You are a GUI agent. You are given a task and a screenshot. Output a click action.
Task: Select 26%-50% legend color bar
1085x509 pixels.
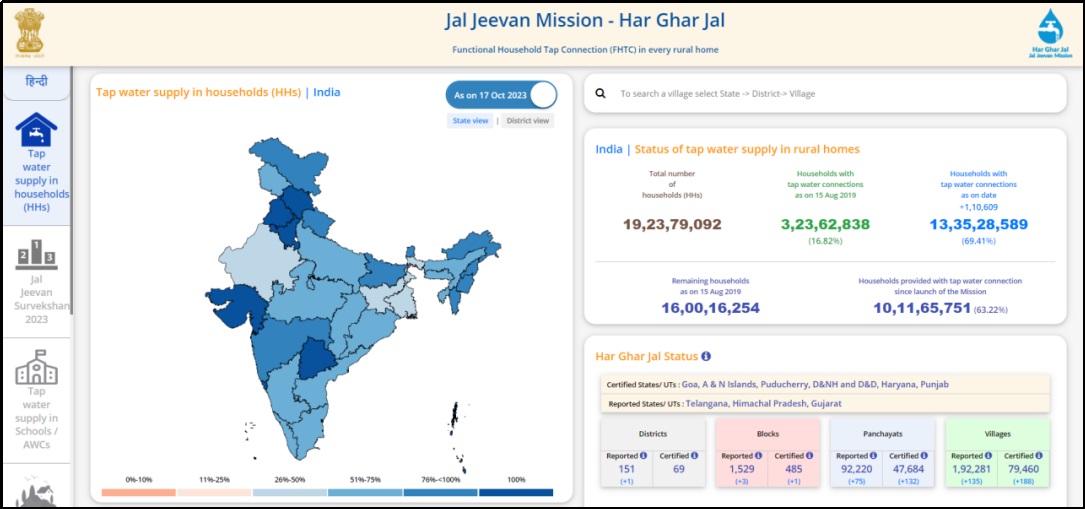point(289,492)
